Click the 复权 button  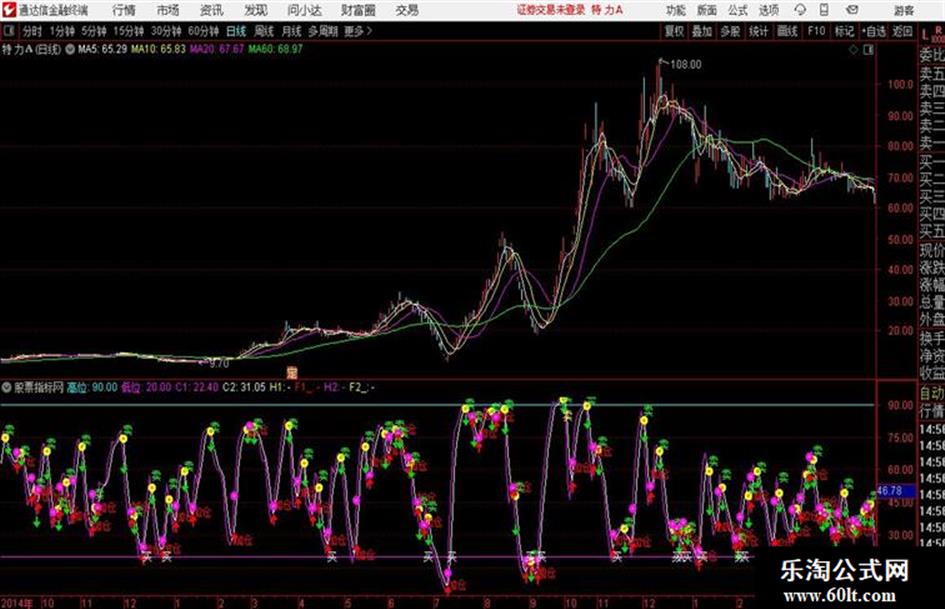[674, 31]
